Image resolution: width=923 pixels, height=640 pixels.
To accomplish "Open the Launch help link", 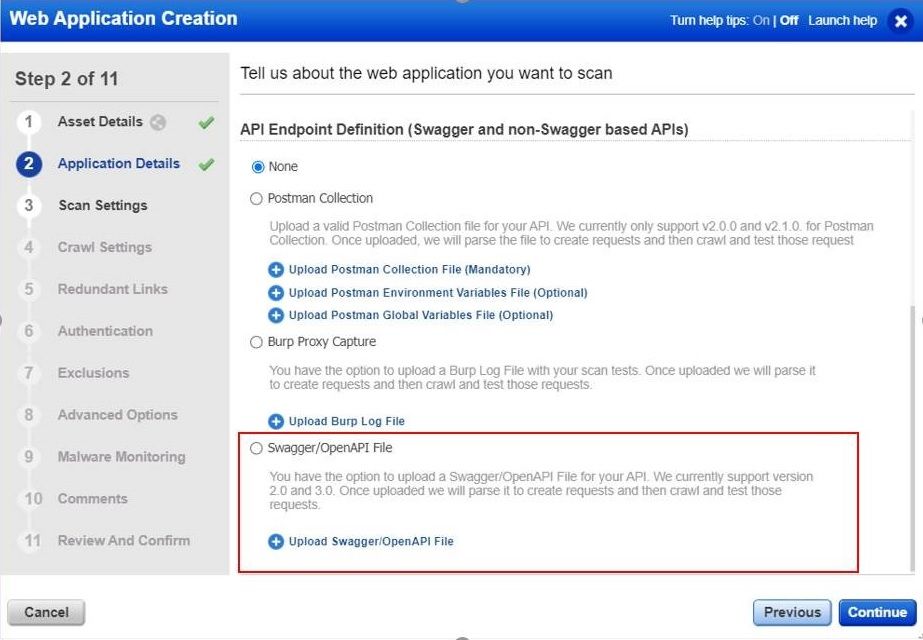I will point(842,21).
